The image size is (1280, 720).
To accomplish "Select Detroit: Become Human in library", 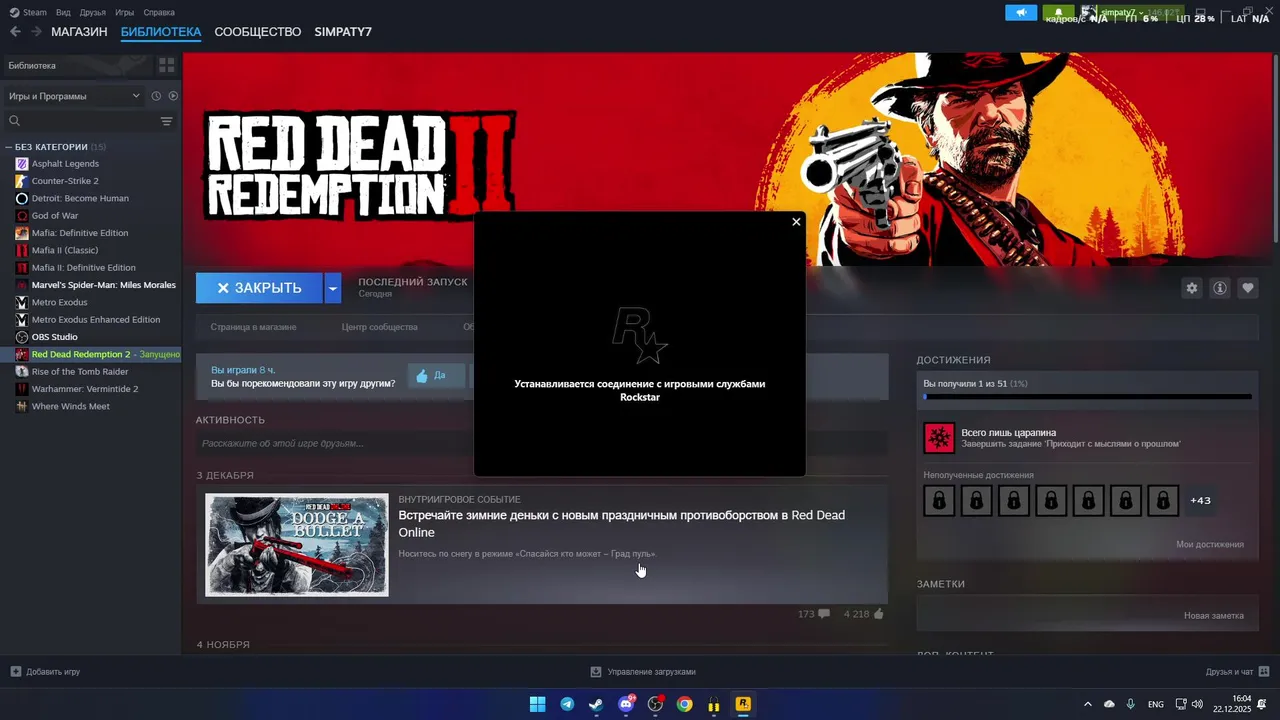I will click(80, 198).
